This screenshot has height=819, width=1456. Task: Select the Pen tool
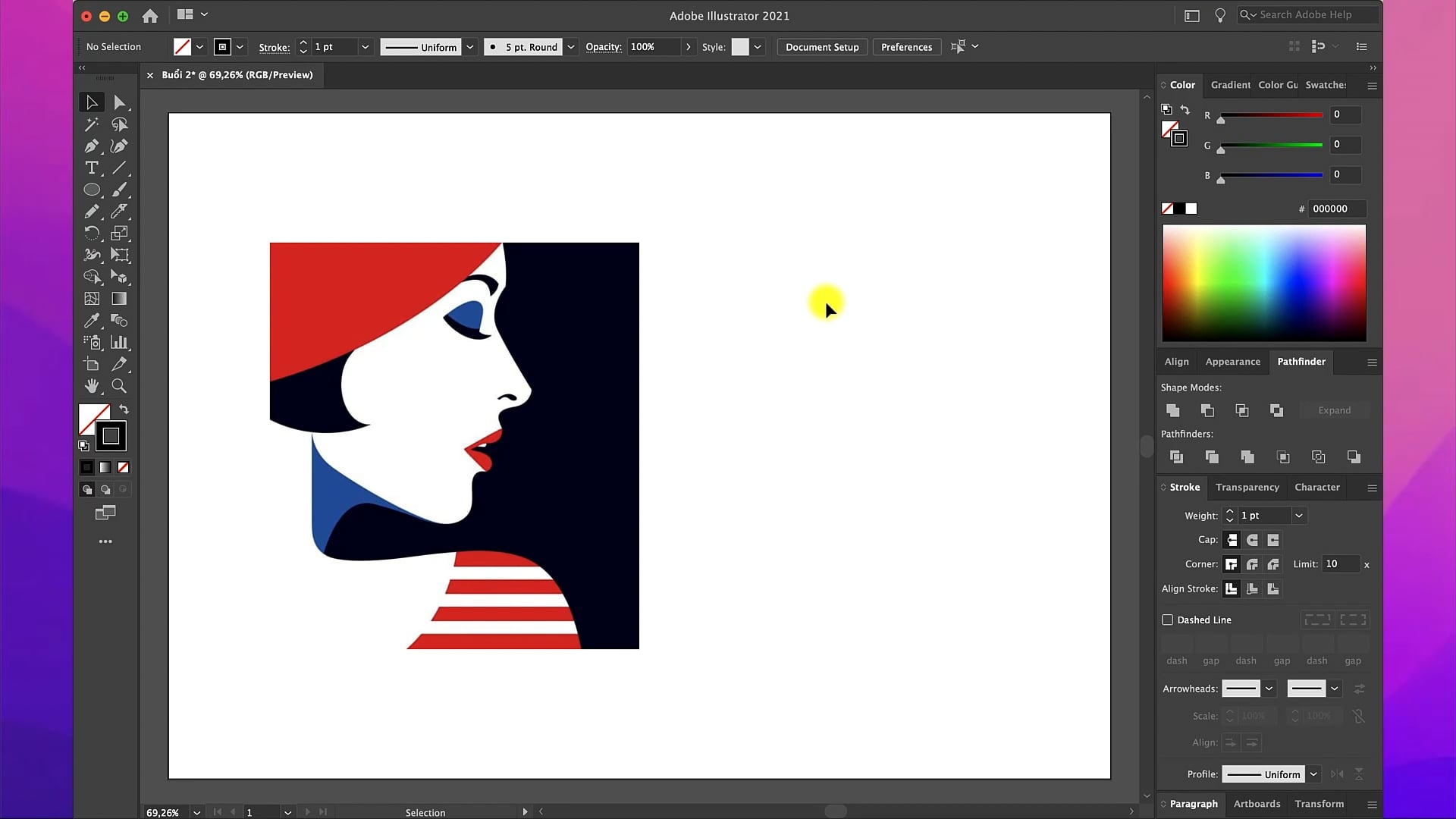92,146
